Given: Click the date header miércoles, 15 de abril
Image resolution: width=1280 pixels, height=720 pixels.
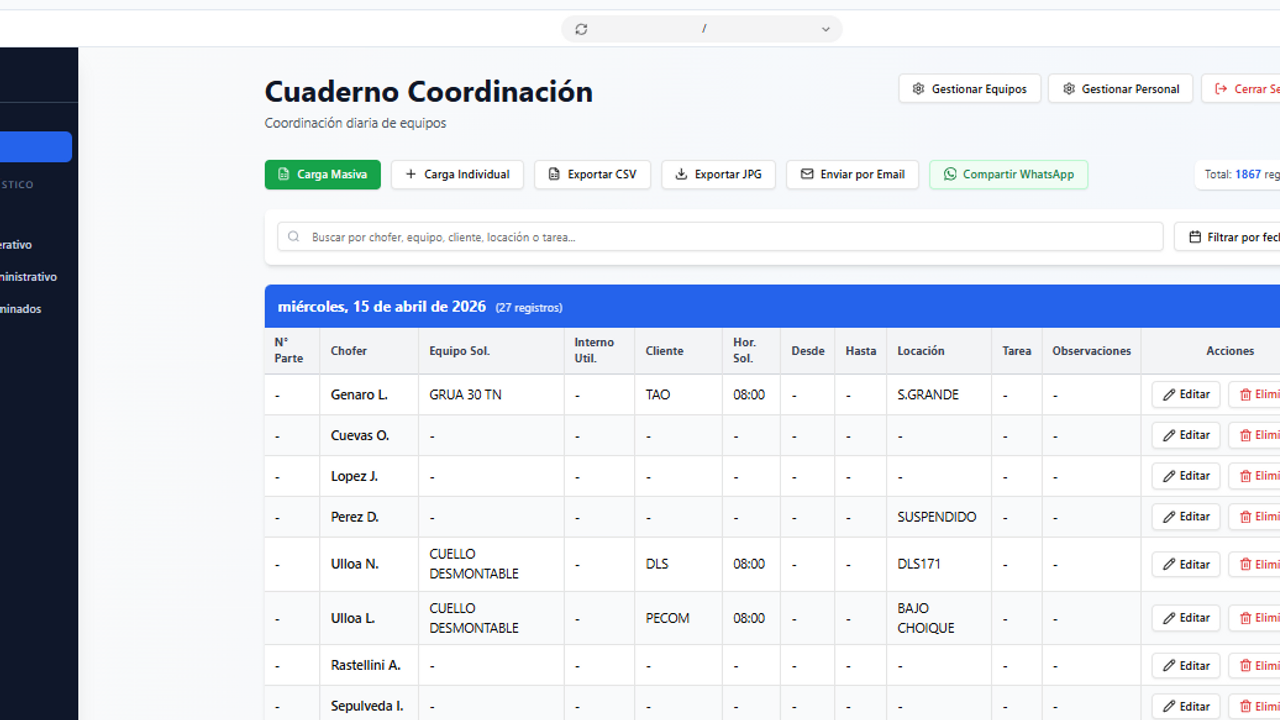Looking at the screenshot, I should click(x=382, y=307).
